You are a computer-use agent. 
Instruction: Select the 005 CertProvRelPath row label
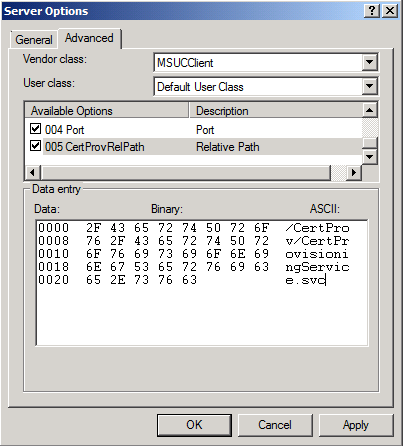point(95,147)
